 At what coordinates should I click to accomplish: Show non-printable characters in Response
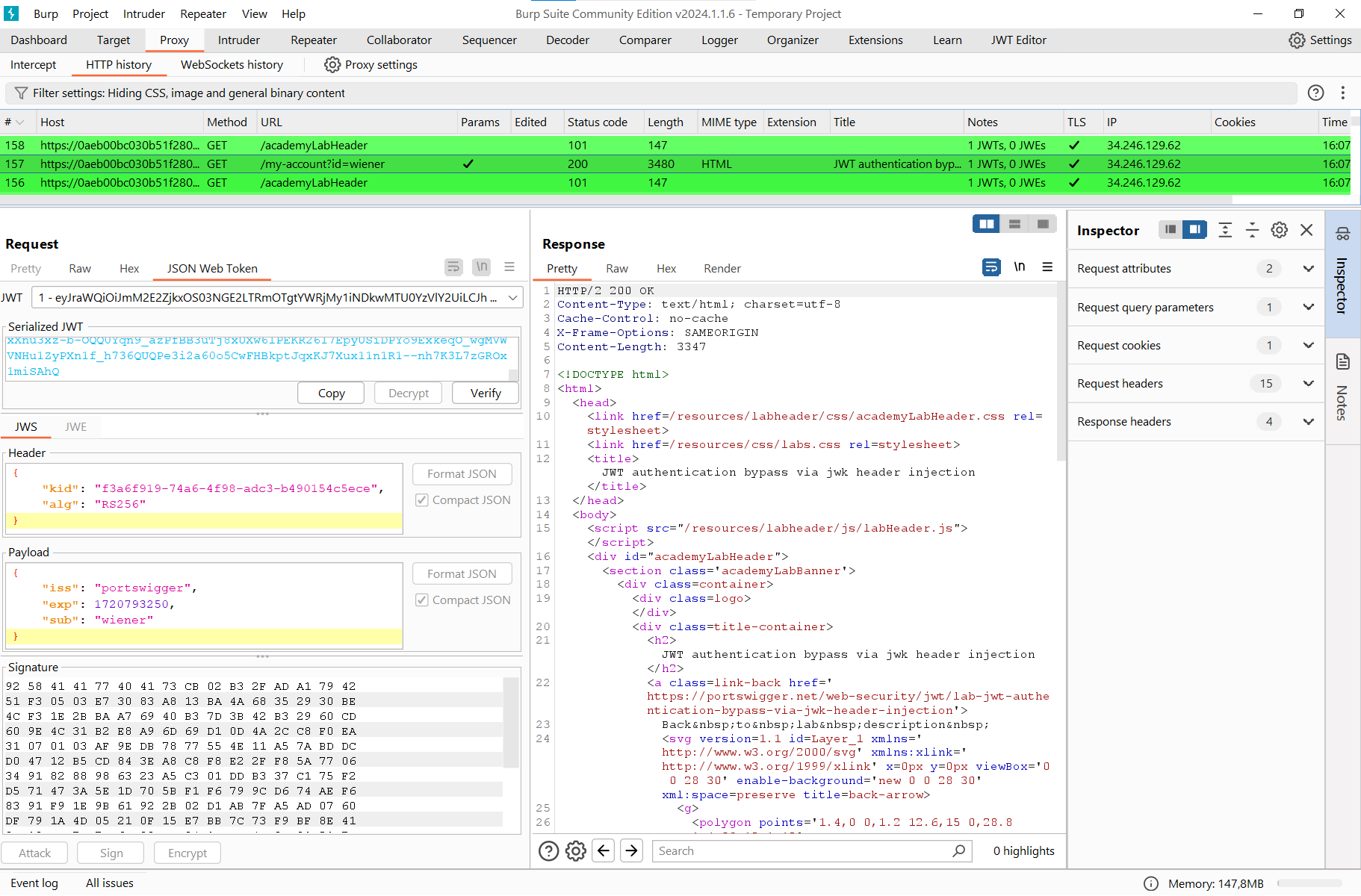coord(1020,267)
